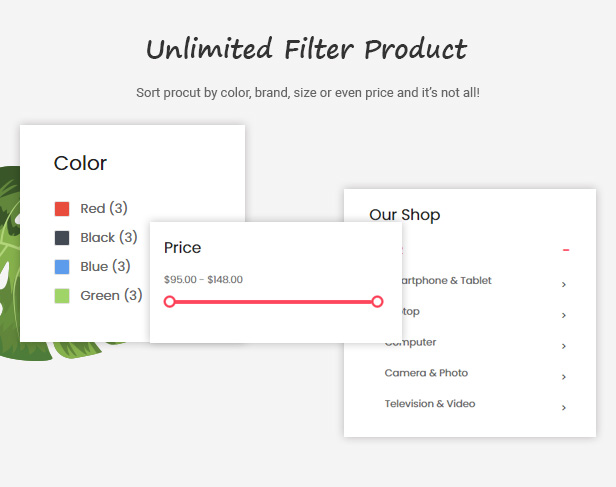This screenshot has height=487, width=616.
Task: Click the left price slider handle
Action: tap(169, 302)
